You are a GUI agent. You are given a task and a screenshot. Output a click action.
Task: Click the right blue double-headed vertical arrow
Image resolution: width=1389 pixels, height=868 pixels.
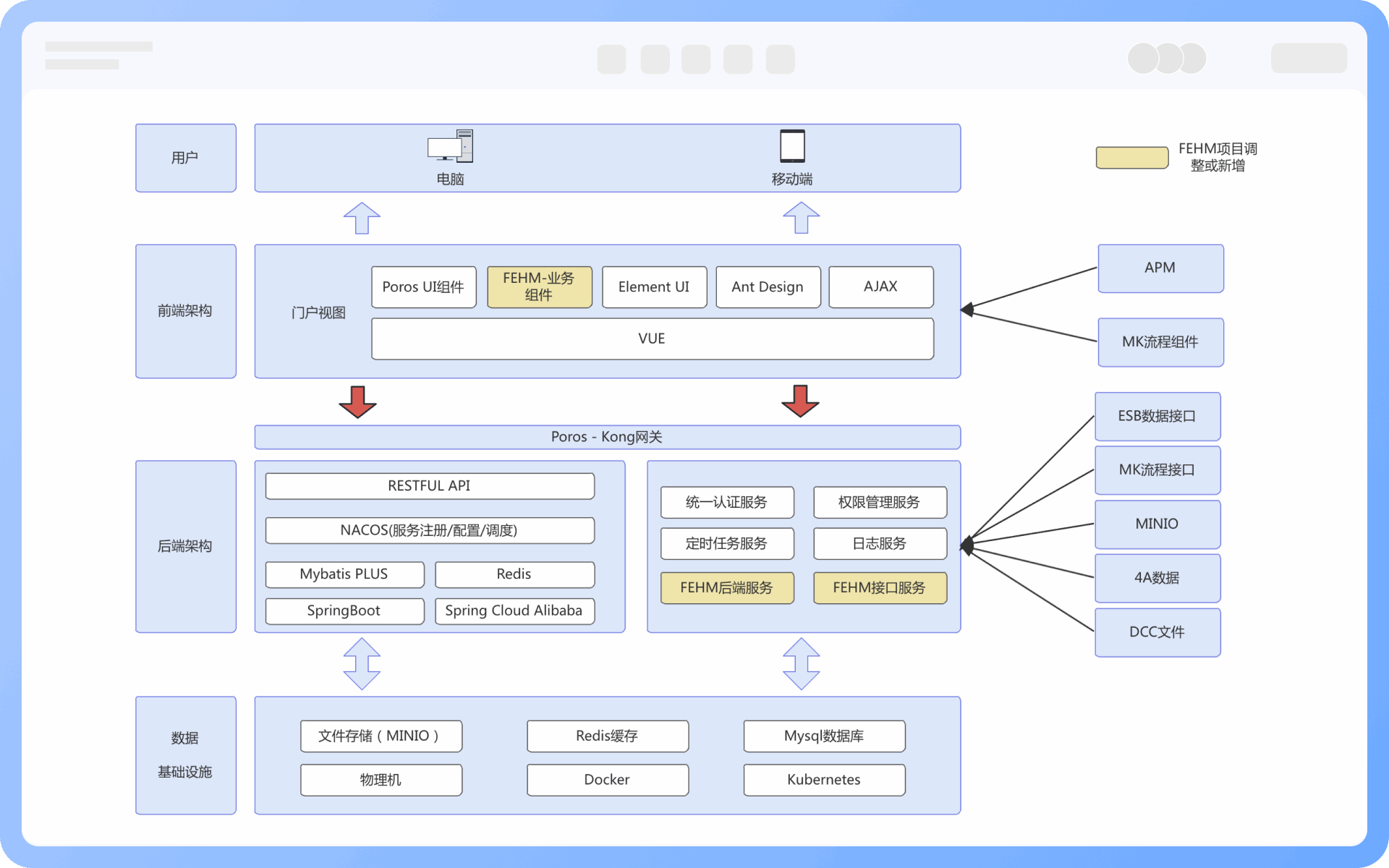click(801, 663)
